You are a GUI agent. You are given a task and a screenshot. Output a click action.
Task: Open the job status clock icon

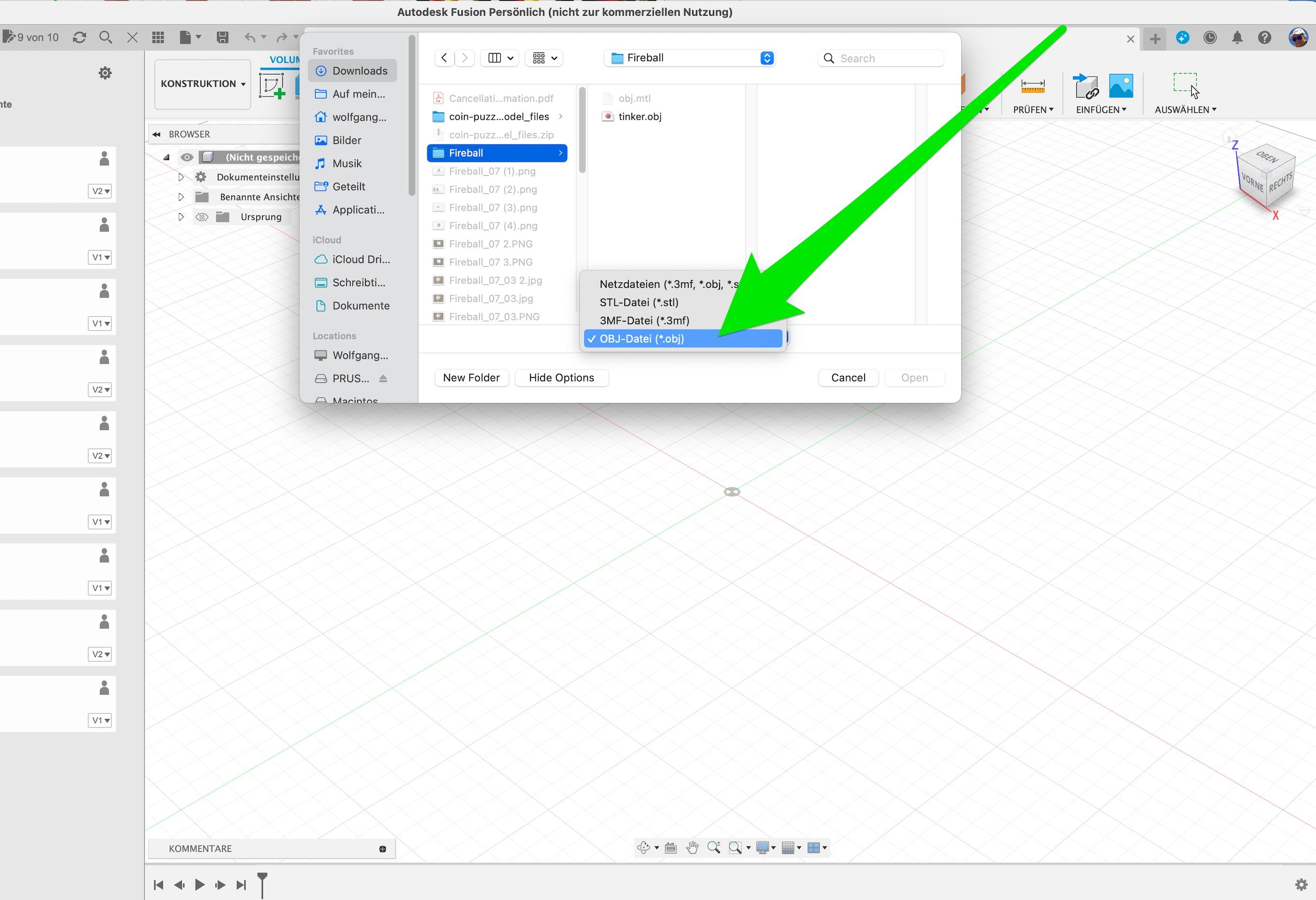coord(1210,37)
